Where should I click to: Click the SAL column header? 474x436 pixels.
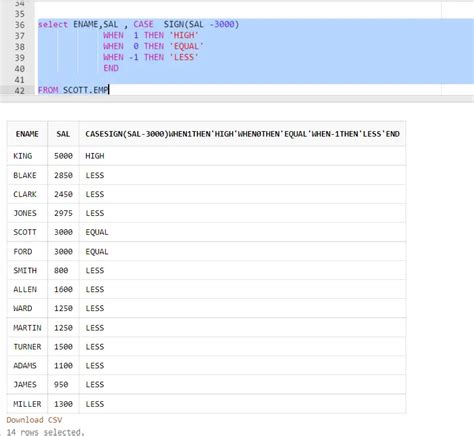click(63, 134)
